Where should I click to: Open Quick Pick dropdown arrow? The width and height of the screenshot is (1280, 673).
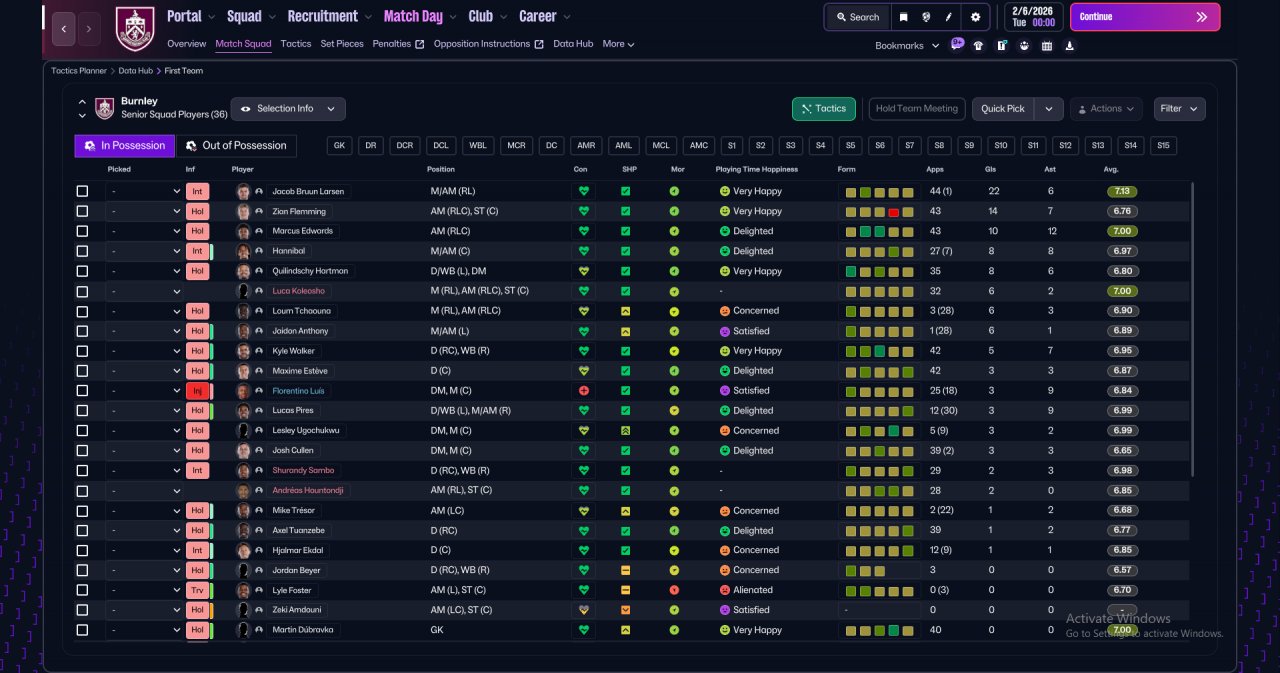(1048, 108)
